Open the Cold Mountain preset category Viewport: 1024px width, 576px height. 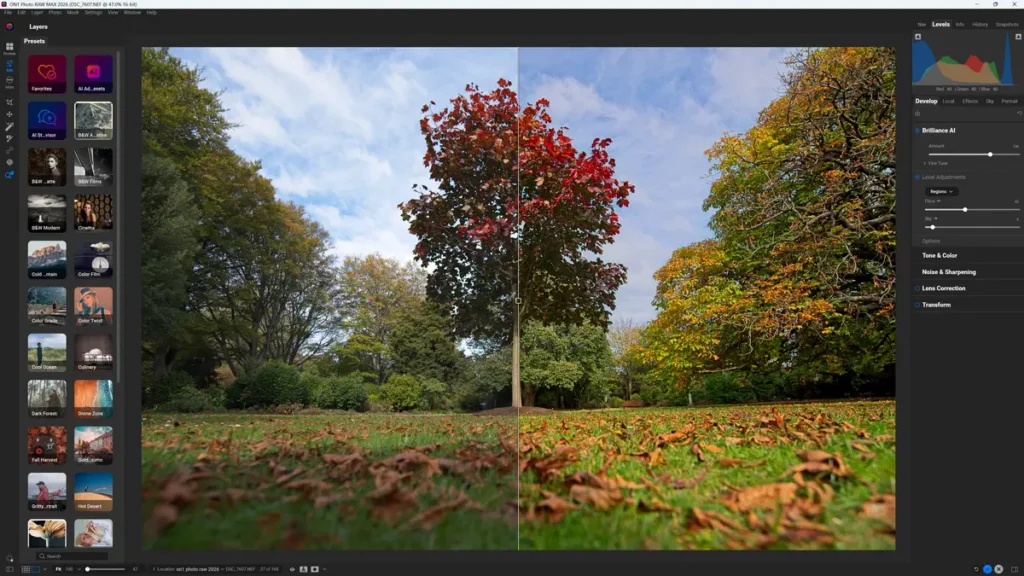[x=47, y=259]
